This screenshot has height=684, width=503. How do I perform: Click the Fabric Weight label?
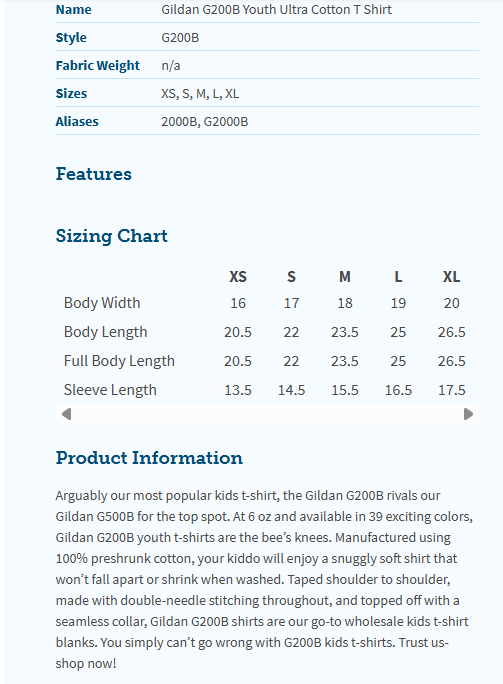(x=98, y=65)
